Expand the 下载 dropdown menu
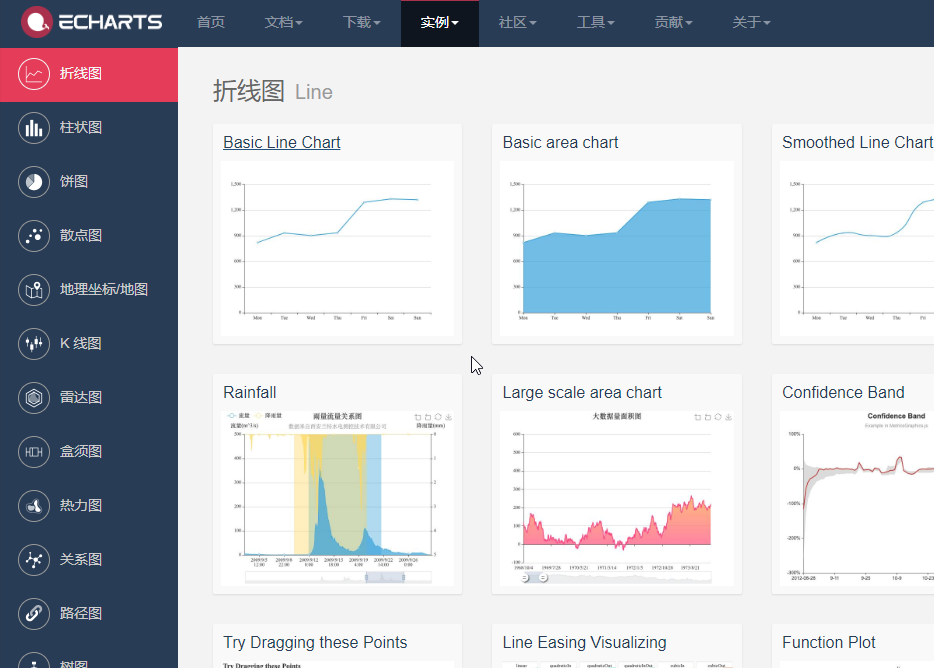 [x=361, y=22]
